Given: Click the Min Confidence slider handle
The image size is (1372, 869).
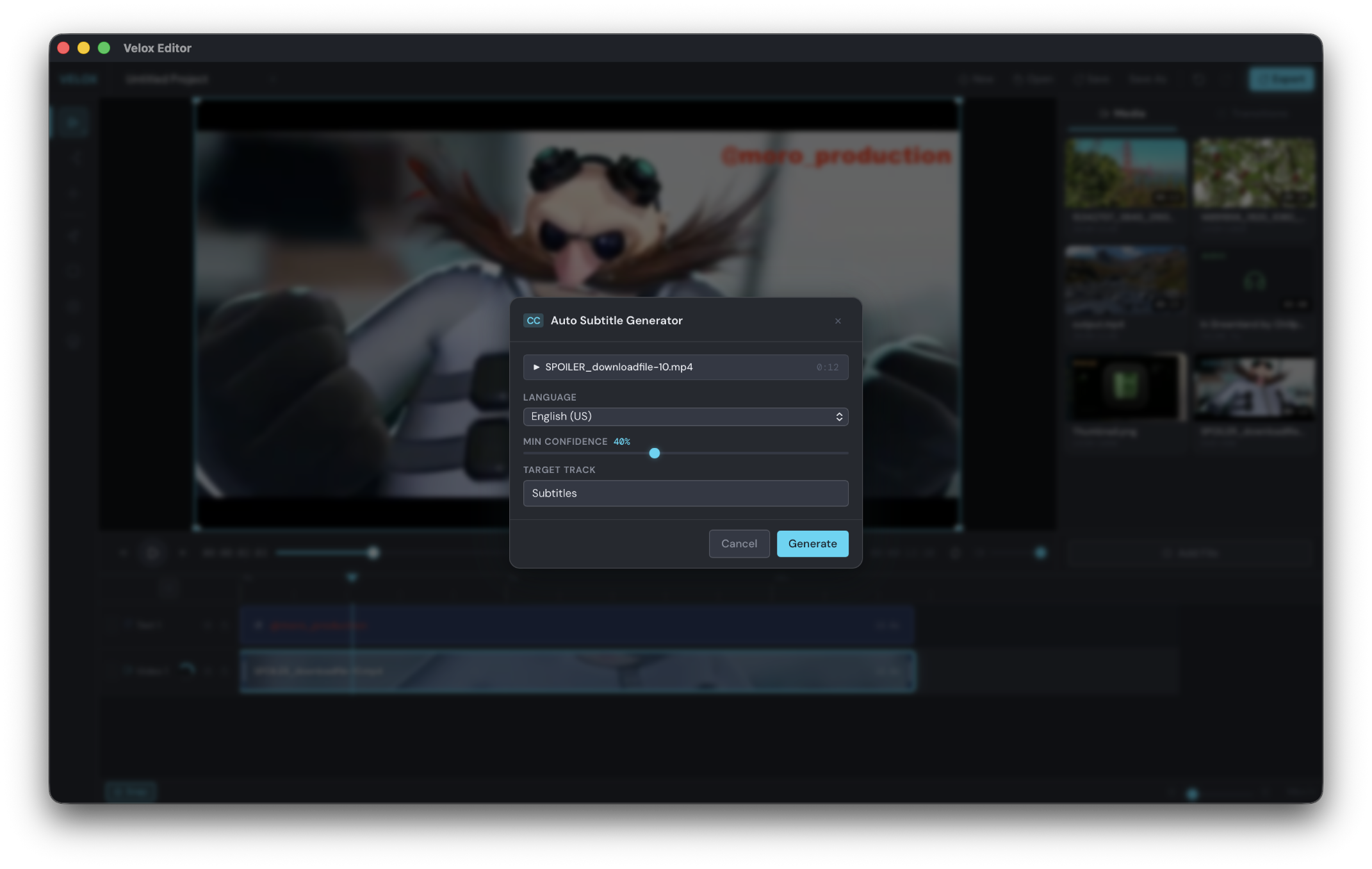Looking at the screenshot, I should [654, 453].
